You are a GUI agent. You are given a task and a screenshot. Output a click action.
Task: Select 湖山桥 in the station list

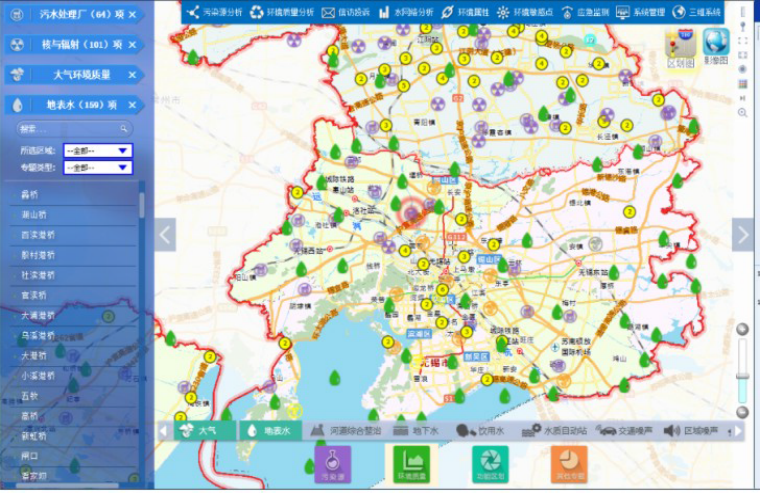point(34,214)
